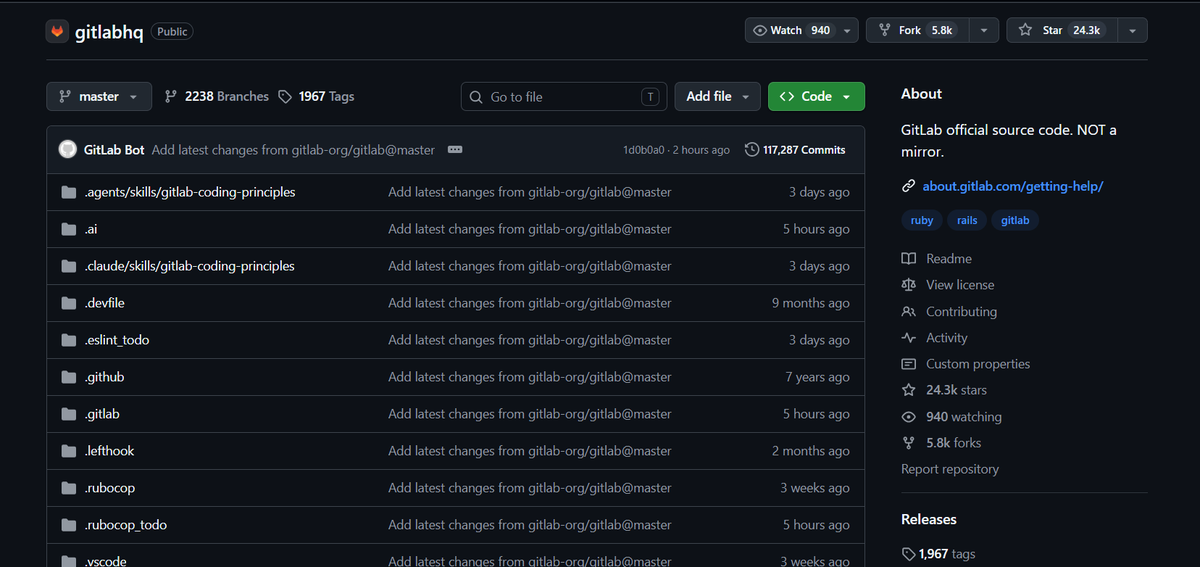Click the commit history clock icon
Screen dimensions: 1200x567
752,150
